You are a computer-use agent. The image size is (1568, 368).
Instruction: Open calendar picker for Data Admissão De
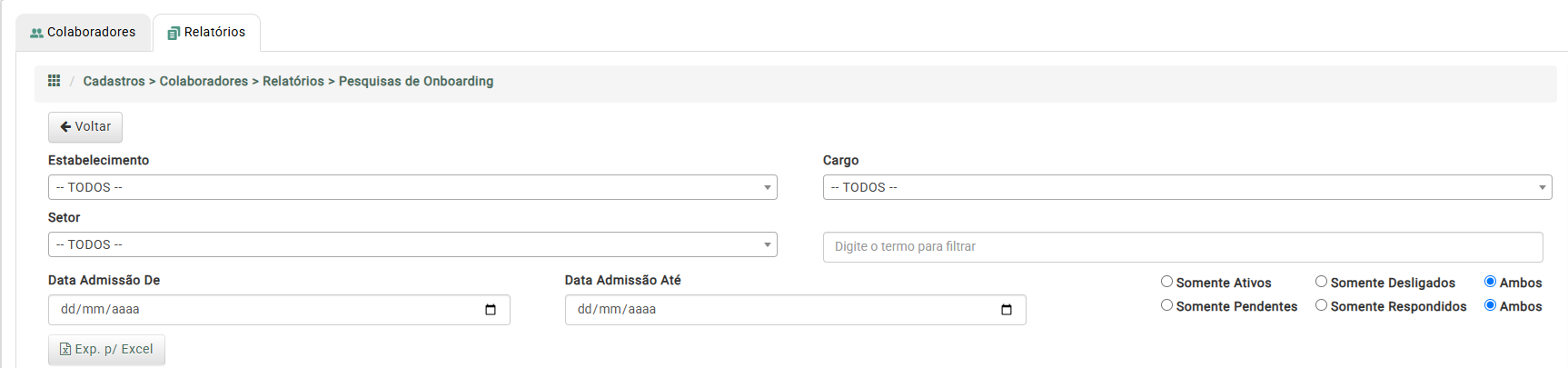tap(491, 310)
